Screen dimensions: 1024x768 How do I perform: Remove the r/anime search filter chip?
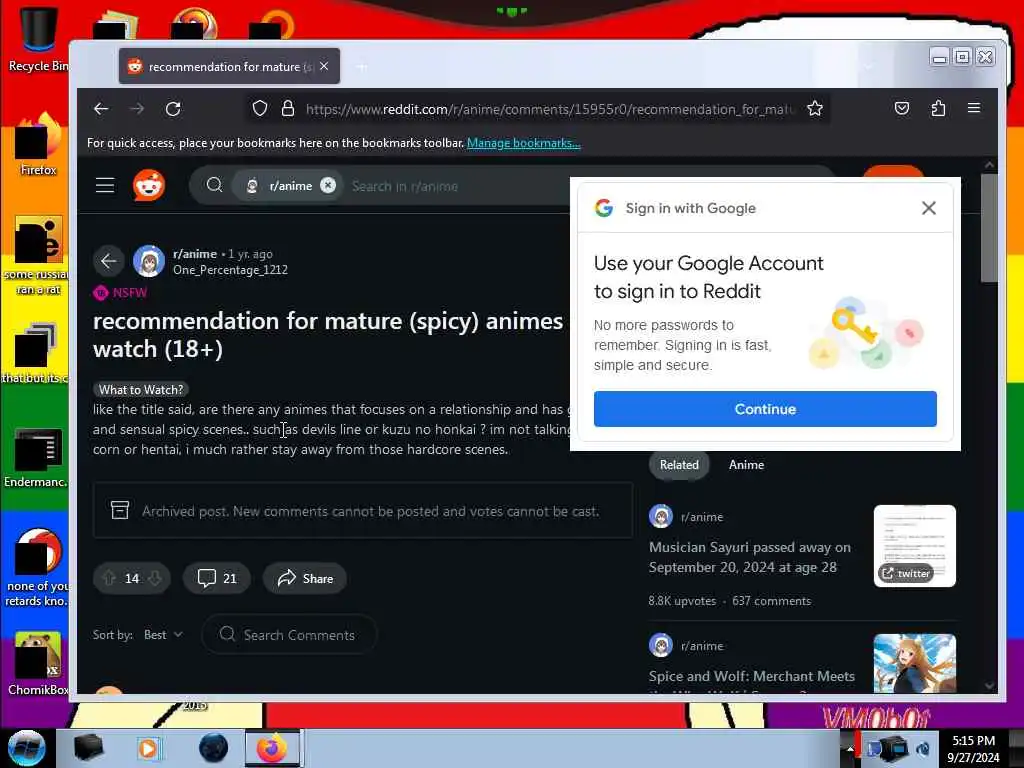click(328, 185)
